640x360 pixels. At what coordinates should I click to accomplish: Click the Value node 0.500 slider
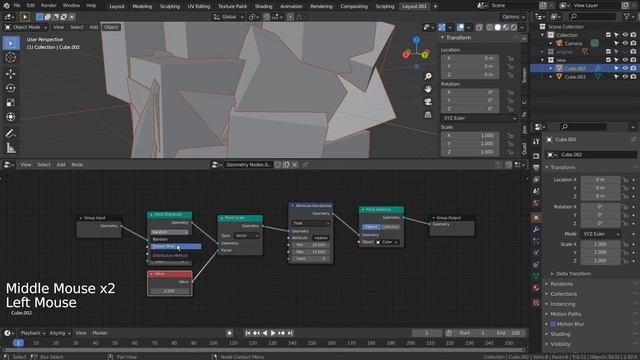tap(169, 291)
